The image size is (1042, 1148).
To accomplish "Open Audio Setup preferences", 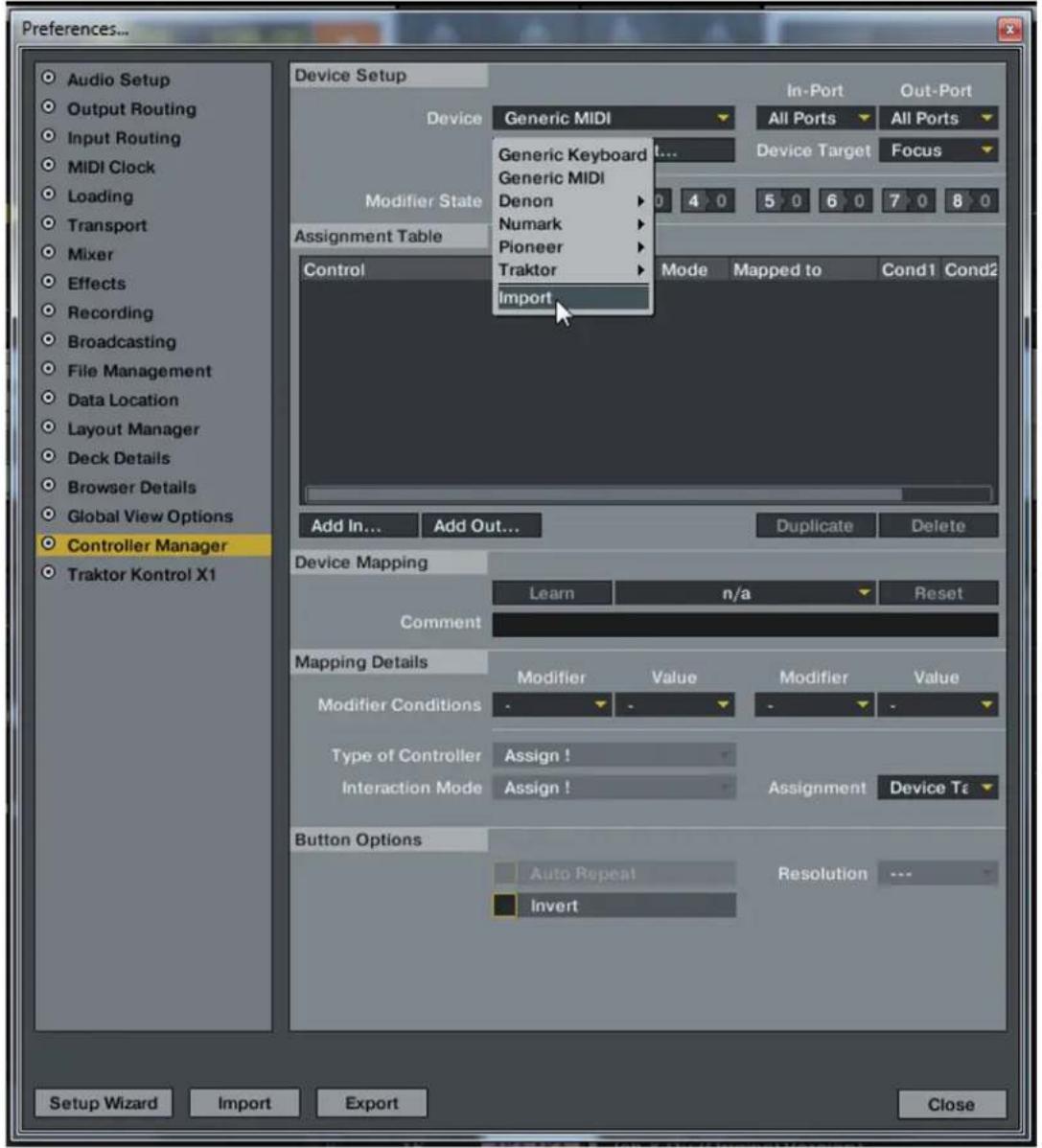I will pos(118,80).
